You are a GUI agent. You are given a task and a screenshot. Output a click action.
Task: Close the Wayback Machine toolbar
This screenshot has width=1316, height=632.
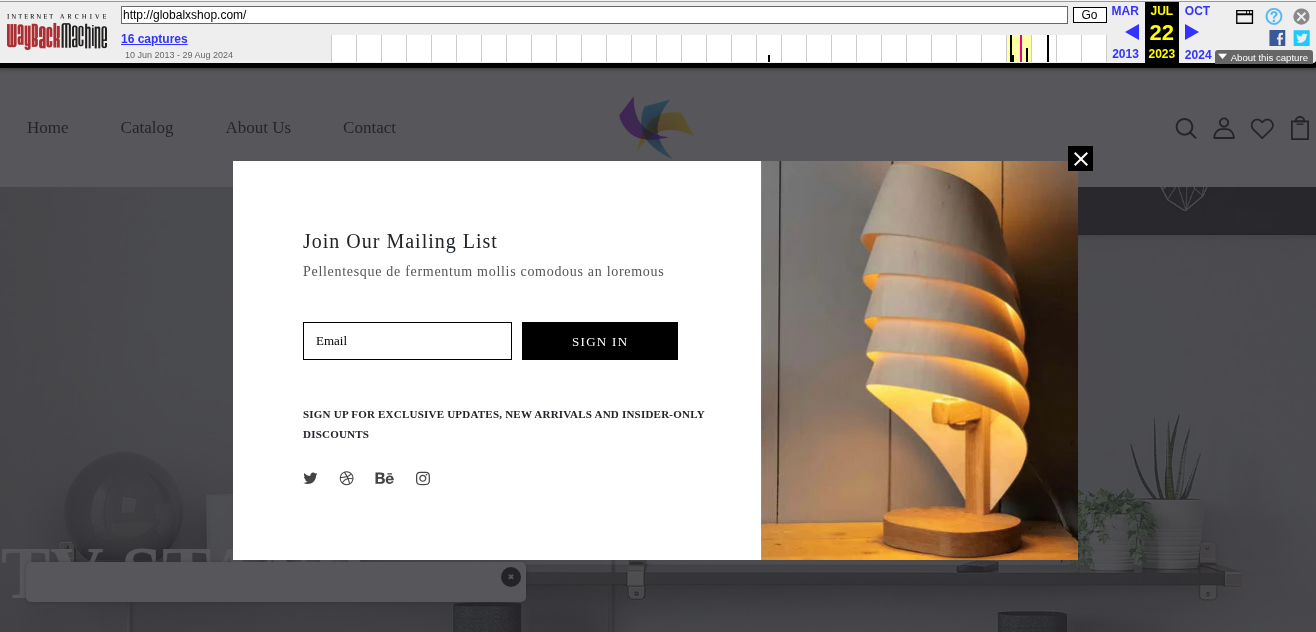click(x=1301, y=16)
